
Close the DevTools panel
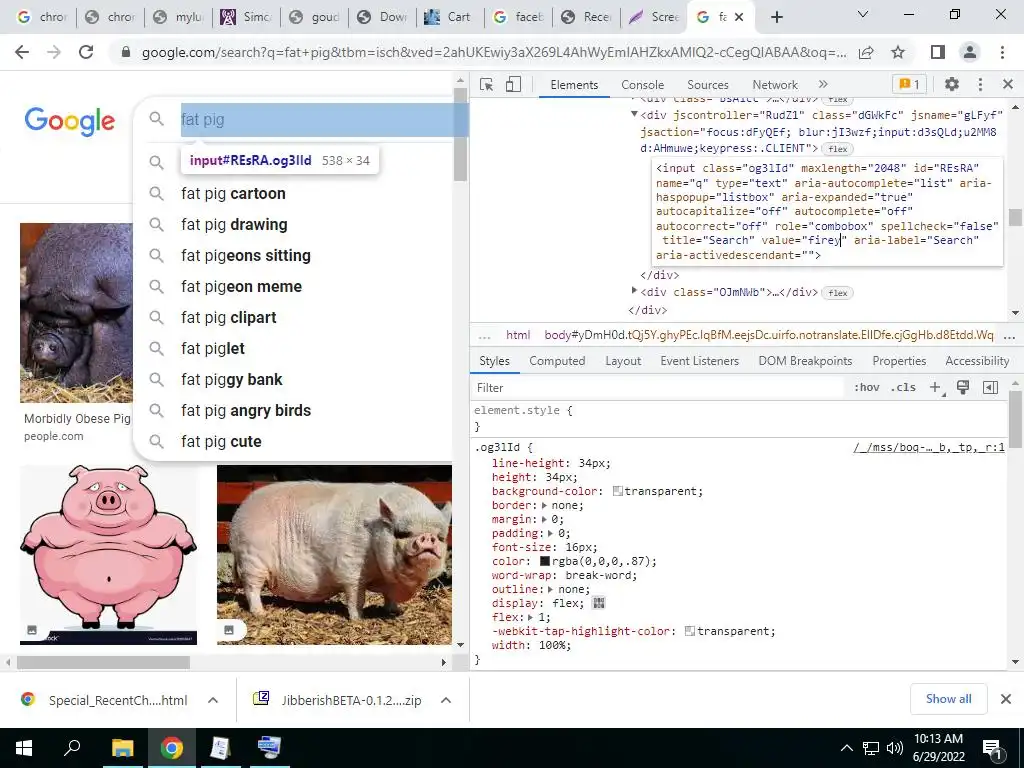click(1008, 84)
